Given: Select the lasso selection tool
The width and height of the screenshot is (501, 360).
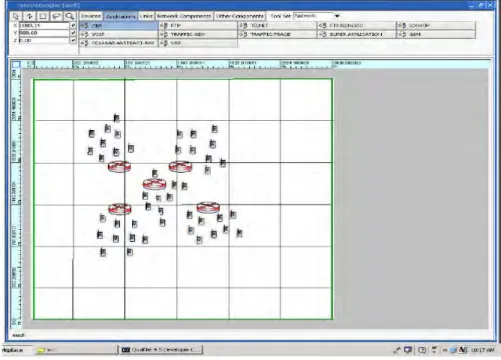Looking at the screenshot, I should pos(56,16).
